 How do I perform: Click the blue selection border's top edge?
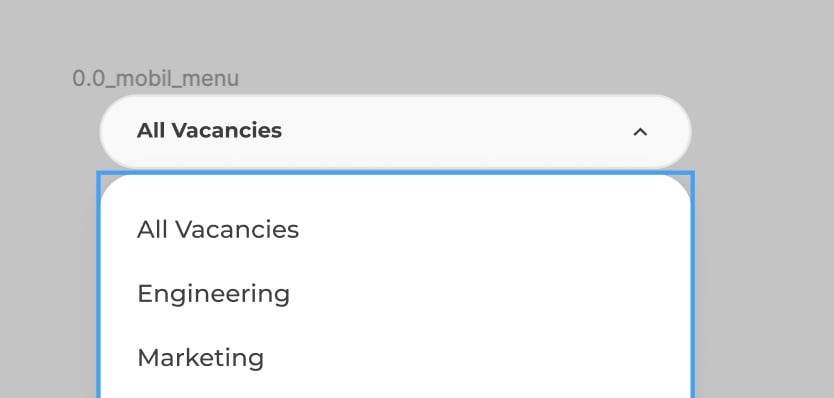[395, 173]
